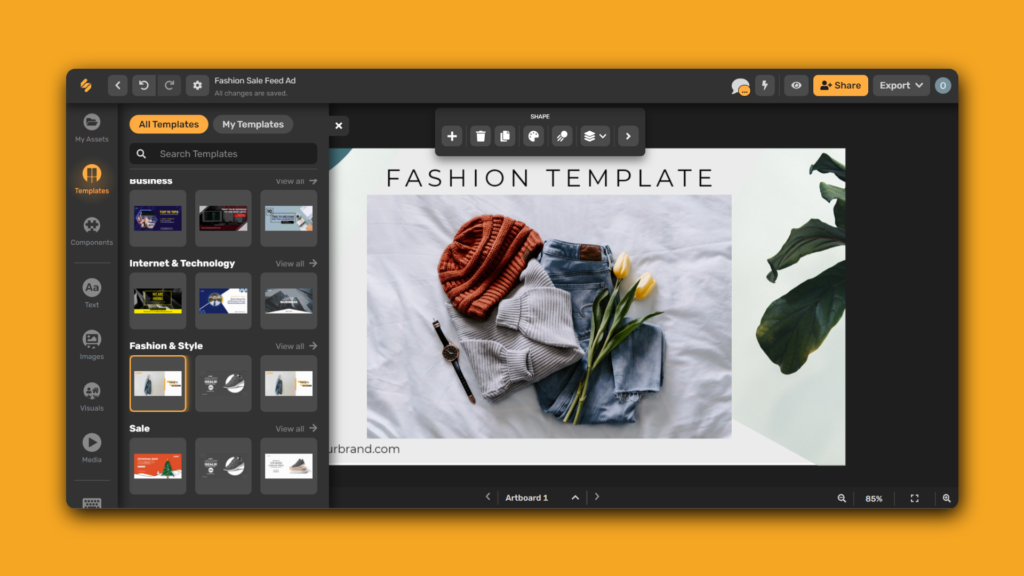Viewport: 1024px width, 576px height.
Task: Select the clothing photo on canvas
Action: [549, 317]
